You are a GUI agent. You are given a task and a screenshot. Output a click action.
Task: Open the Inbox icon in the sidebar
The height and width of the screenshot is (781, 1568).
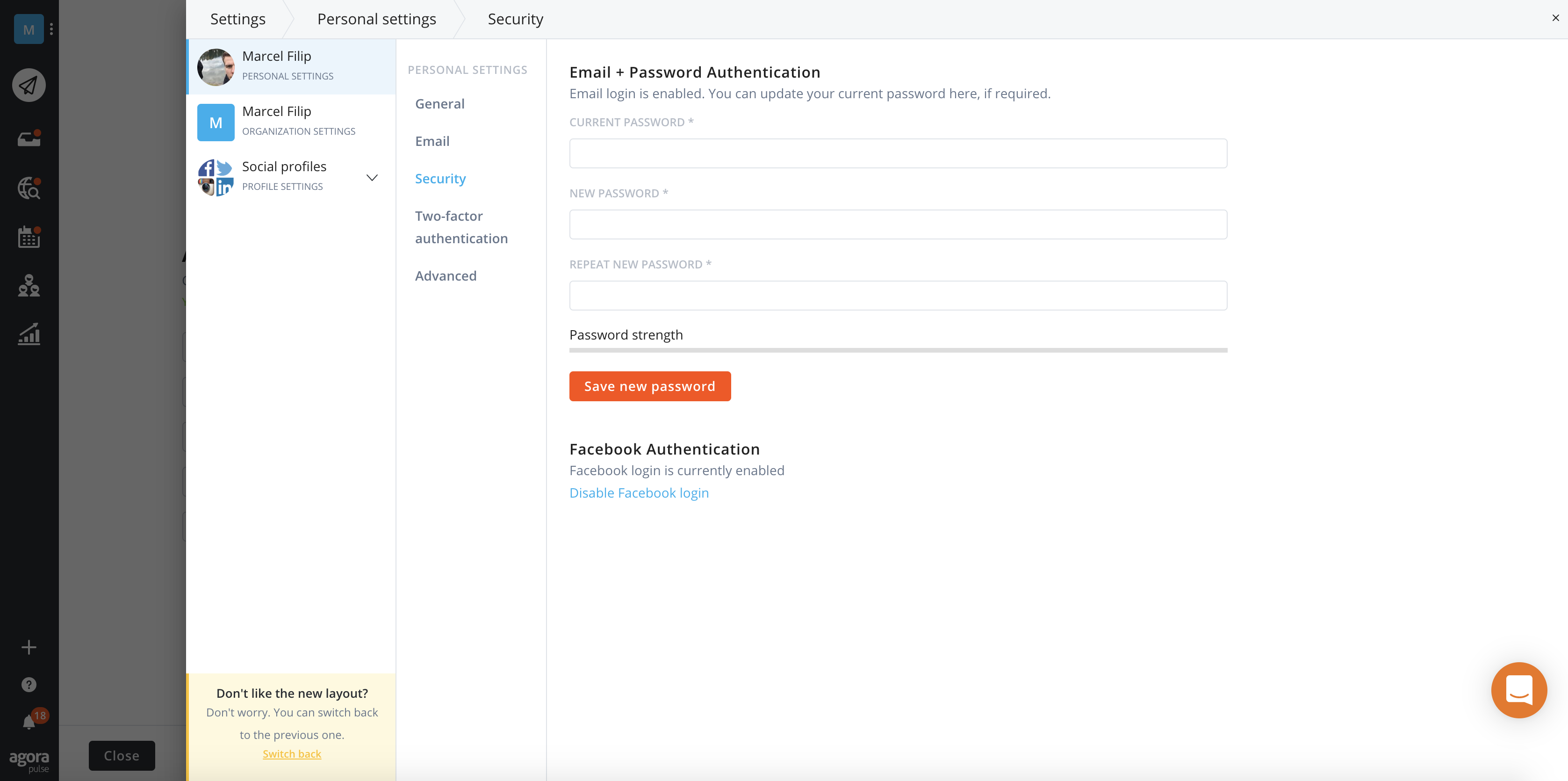tap(29, 138)
